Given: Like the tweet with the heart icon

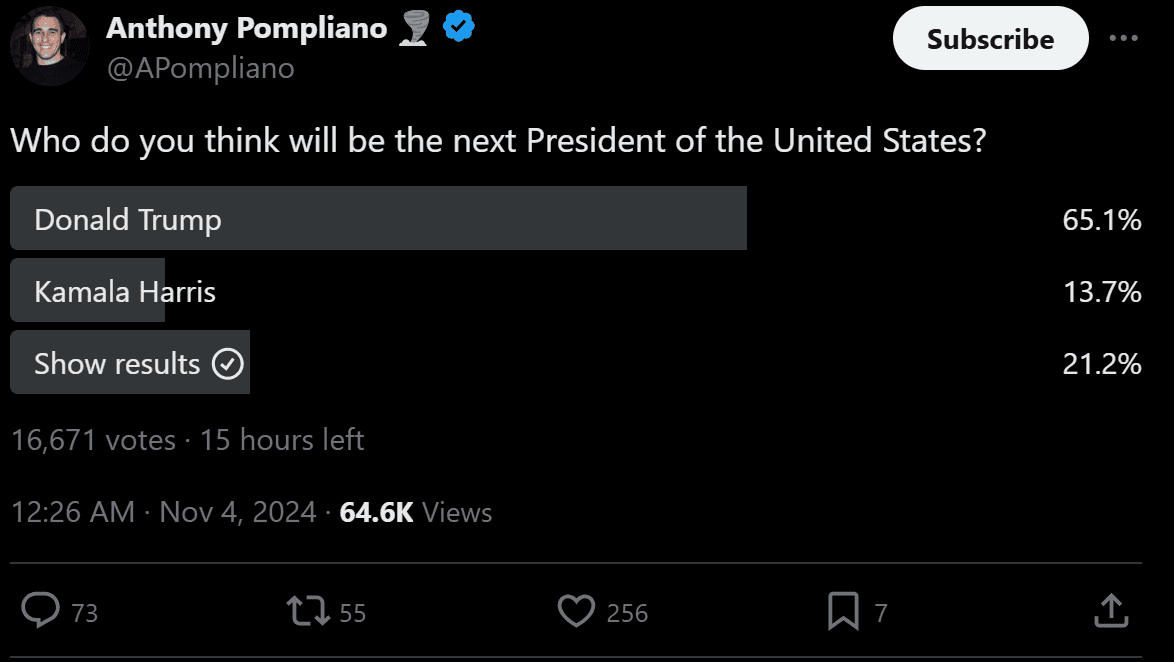Looking at the screenshot, I should click(x=576, y=611).
